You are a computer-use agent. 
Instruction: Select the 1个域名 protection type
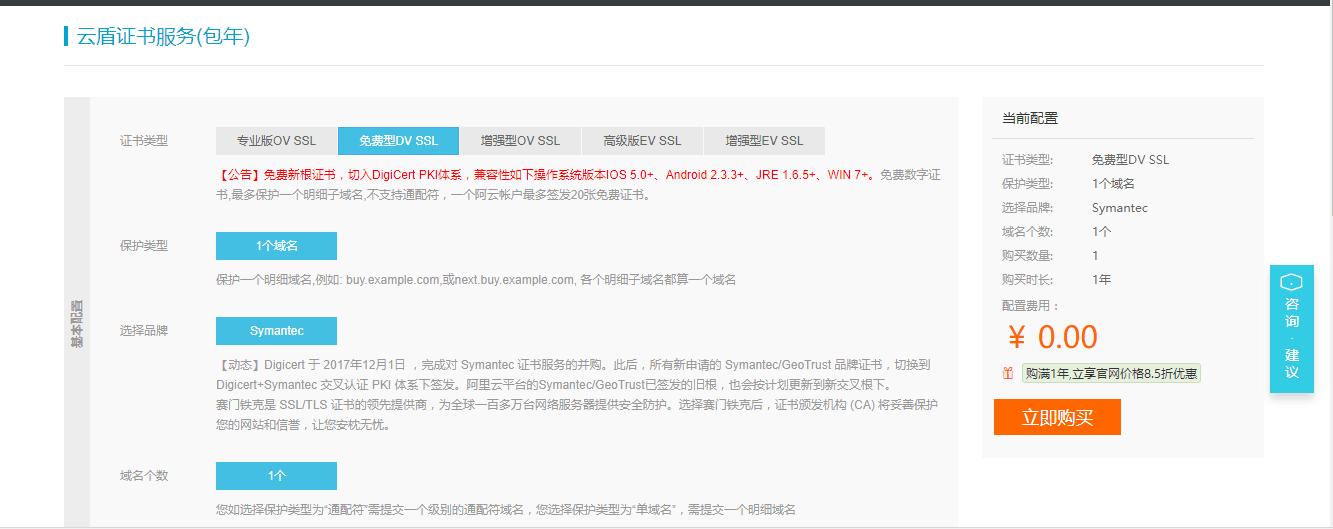coord(276,246)
